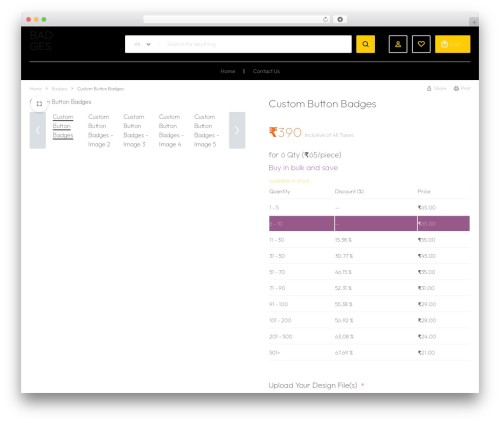Viewport: 500px width, 423px height.
Task: Click the Buy in bulk and save link
Action: pos(303,168)
